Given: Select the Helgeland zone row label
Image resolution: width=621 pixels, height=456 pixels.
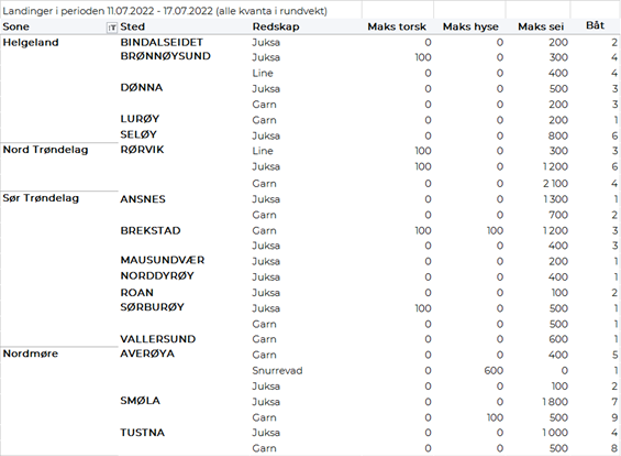Looking at the screenshot, I should point(30,43).
